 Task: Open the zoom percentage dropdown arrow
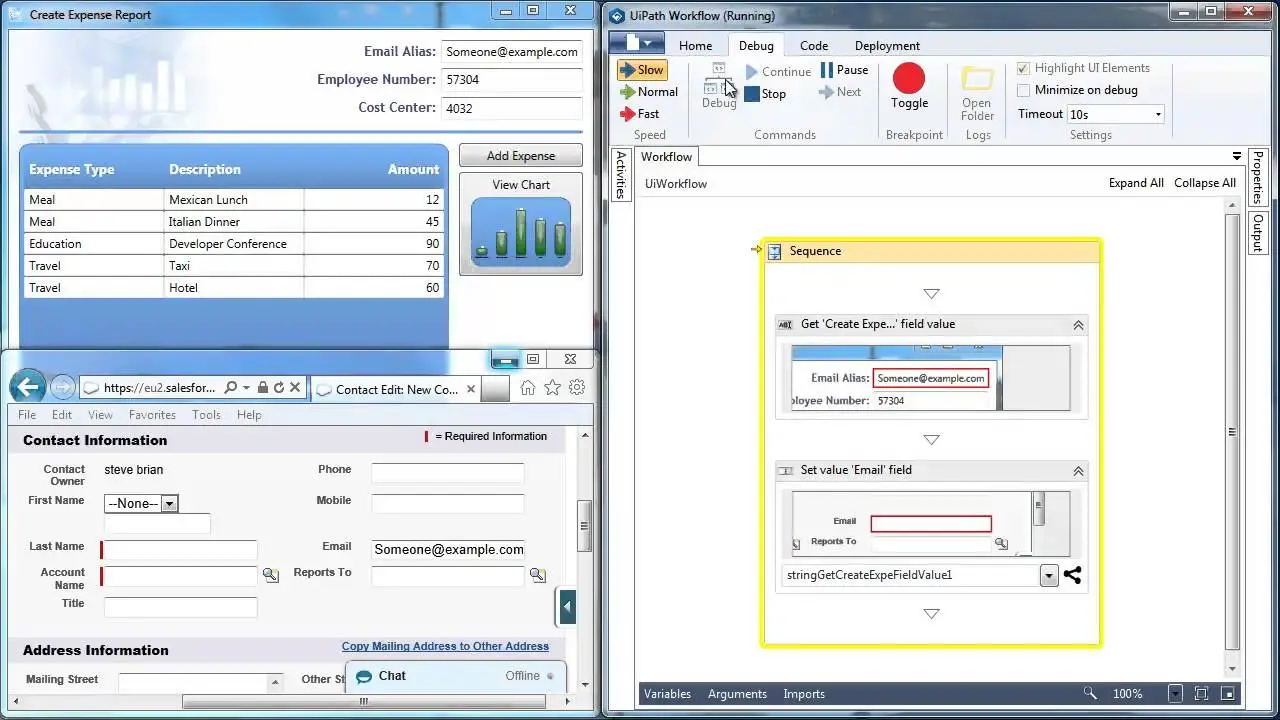(x=1175, y=693)
